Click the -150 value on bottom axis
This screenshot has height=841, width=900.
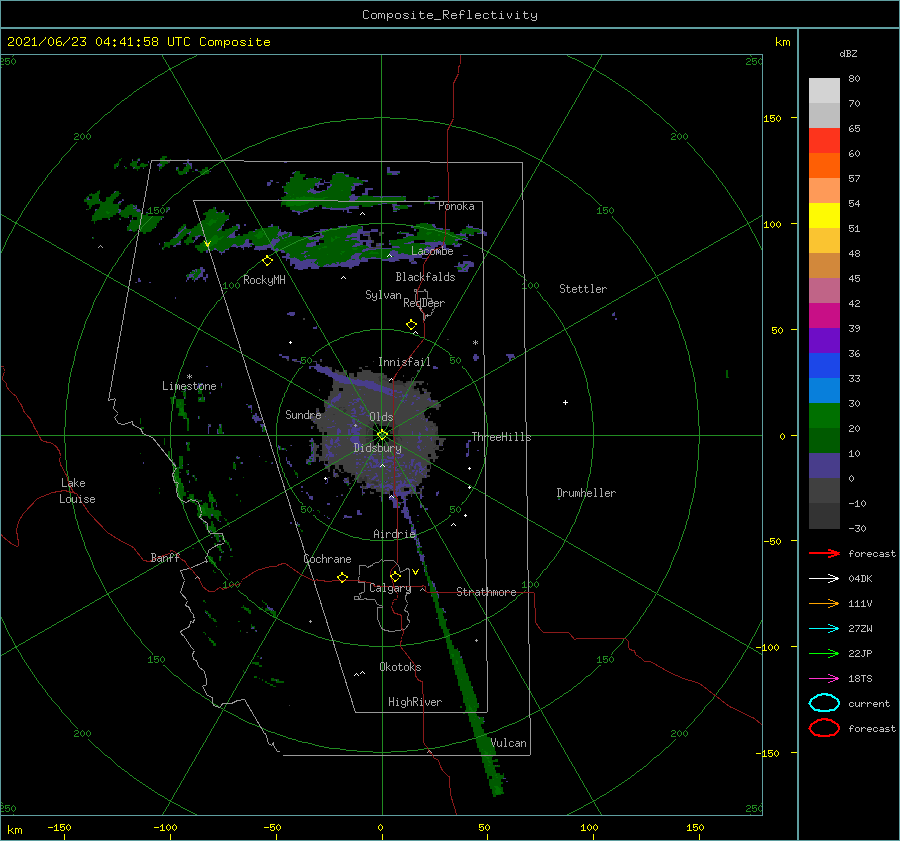pos(59,827)
